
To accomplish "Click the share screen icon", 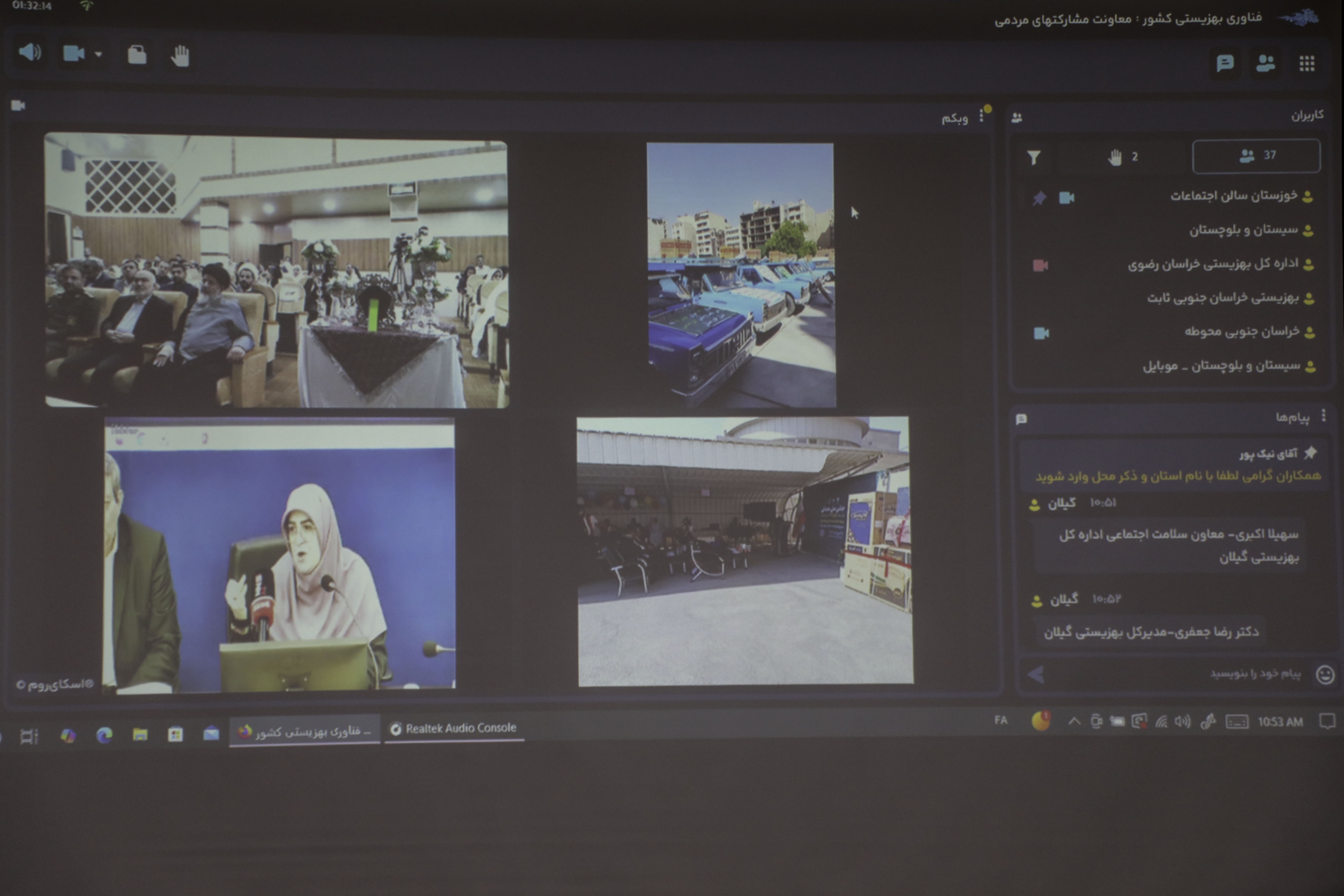I will [137, 56].
